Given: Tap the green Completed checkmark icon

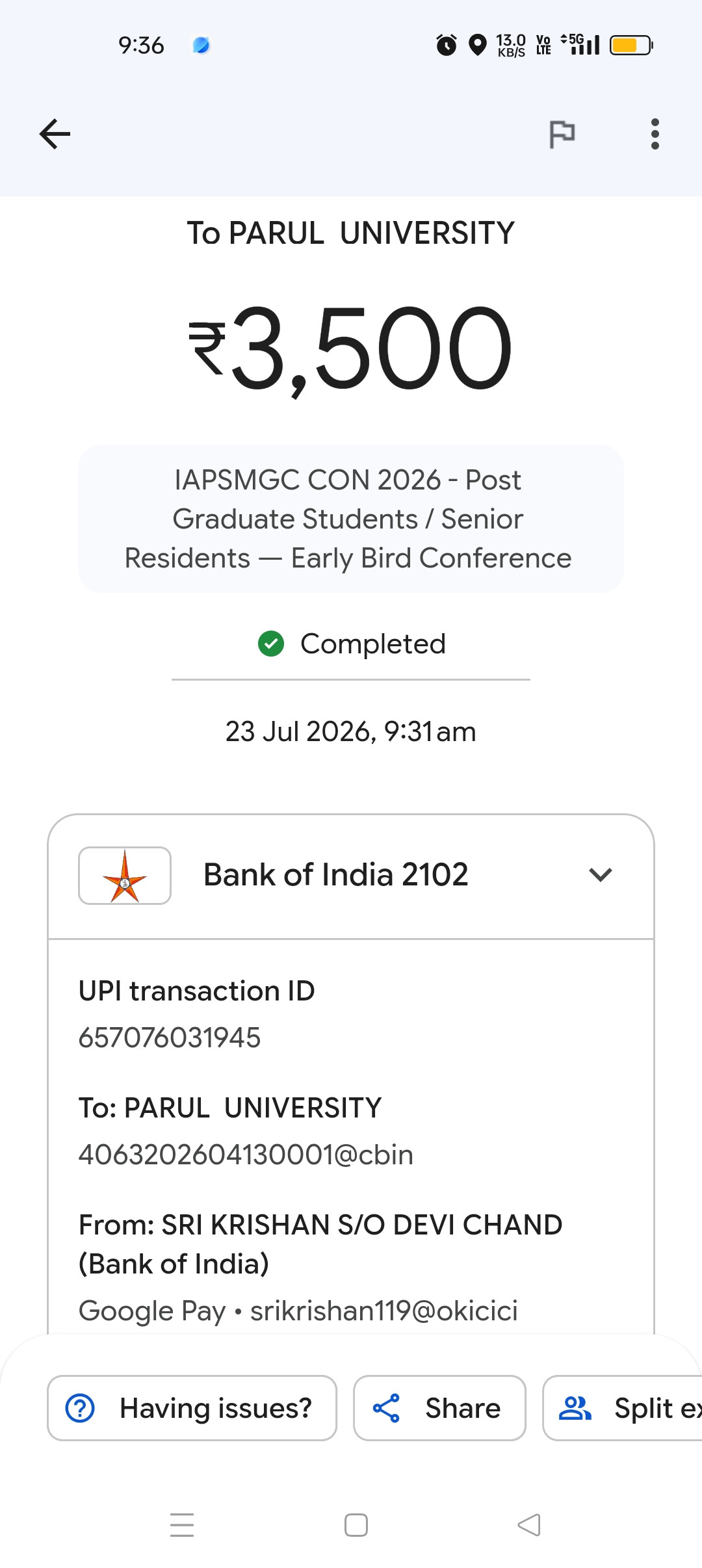Looking at the screenshot, I should coord(271,644).
